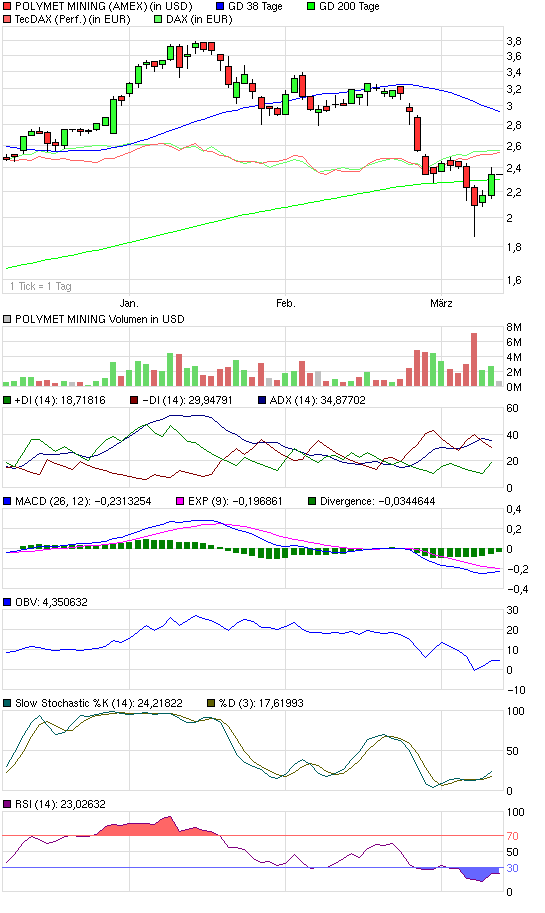The height and width of the screenshot is (913, 545).
Task: Click Slow Stochastic %K (14): 24,21822 label
Action: (99, 703)
